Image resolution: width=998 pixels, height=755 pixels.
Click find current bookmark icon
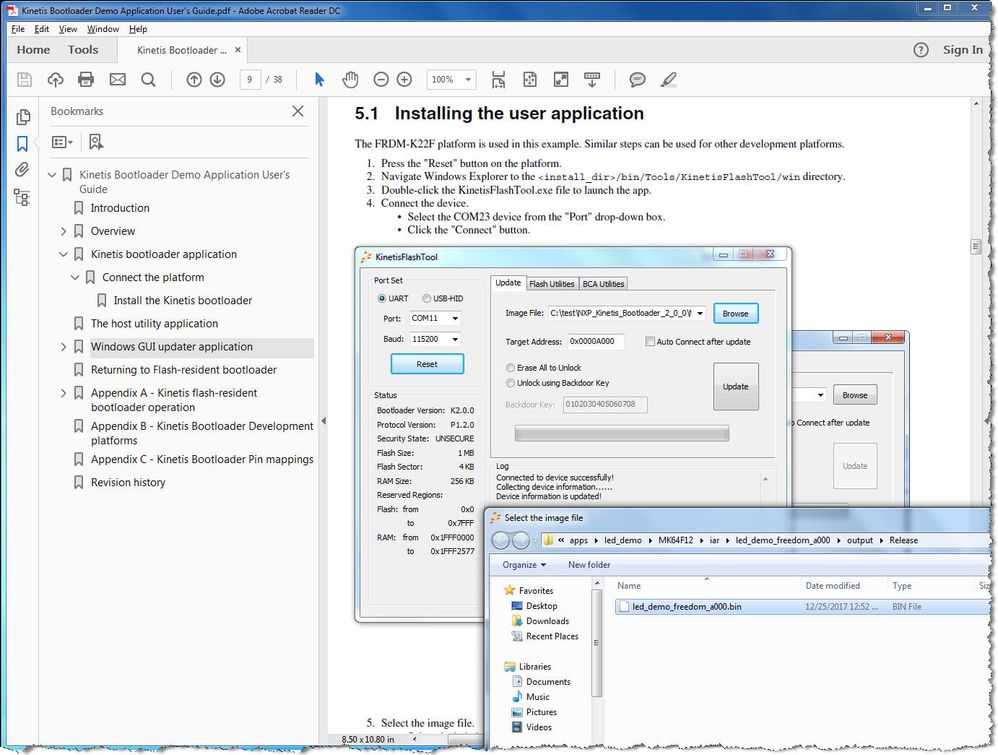point(96,142)
